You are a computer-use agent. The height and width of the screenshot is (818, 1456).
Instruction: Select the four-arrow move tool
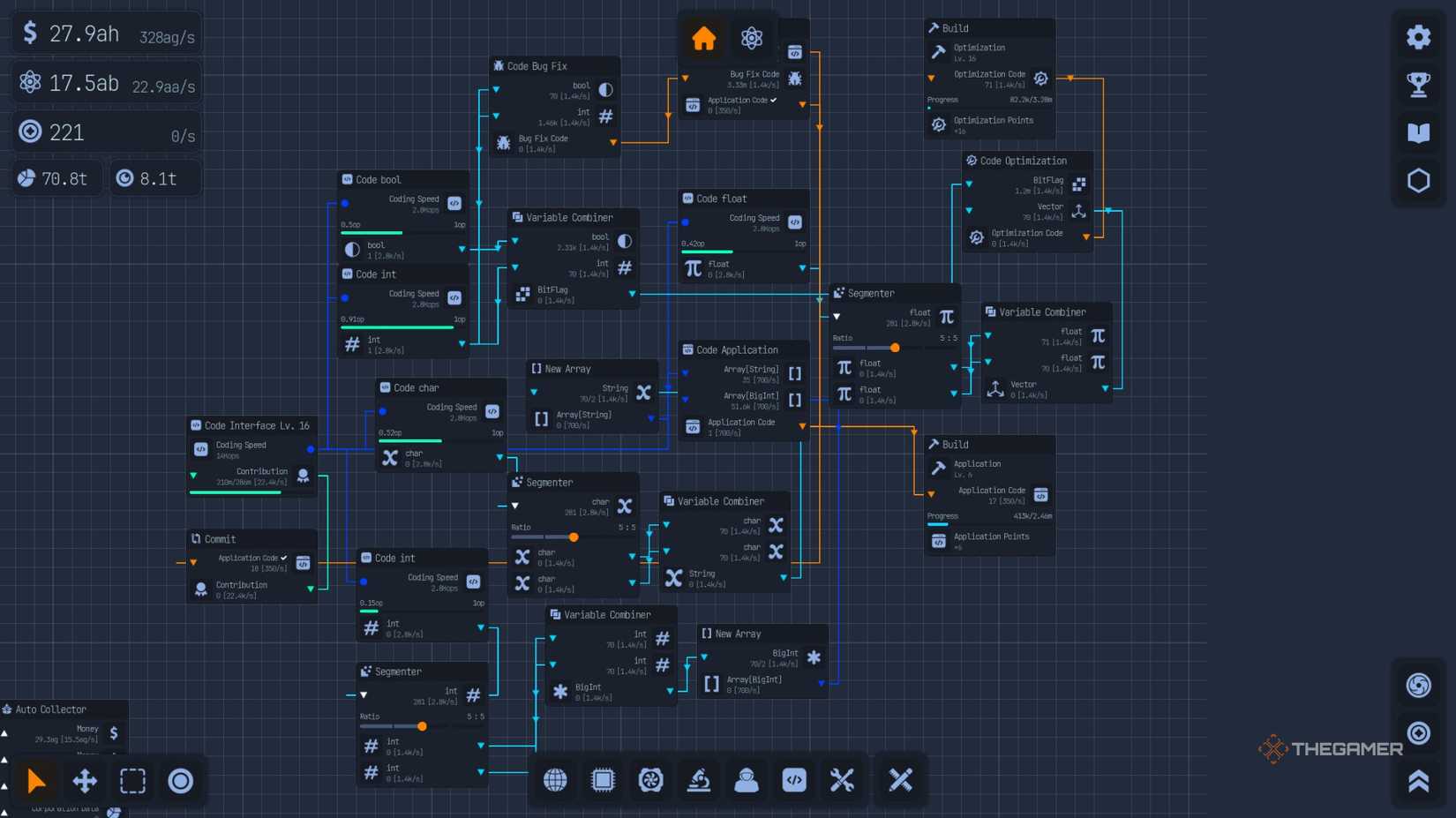pyautogui.click(x=85, y=781)
